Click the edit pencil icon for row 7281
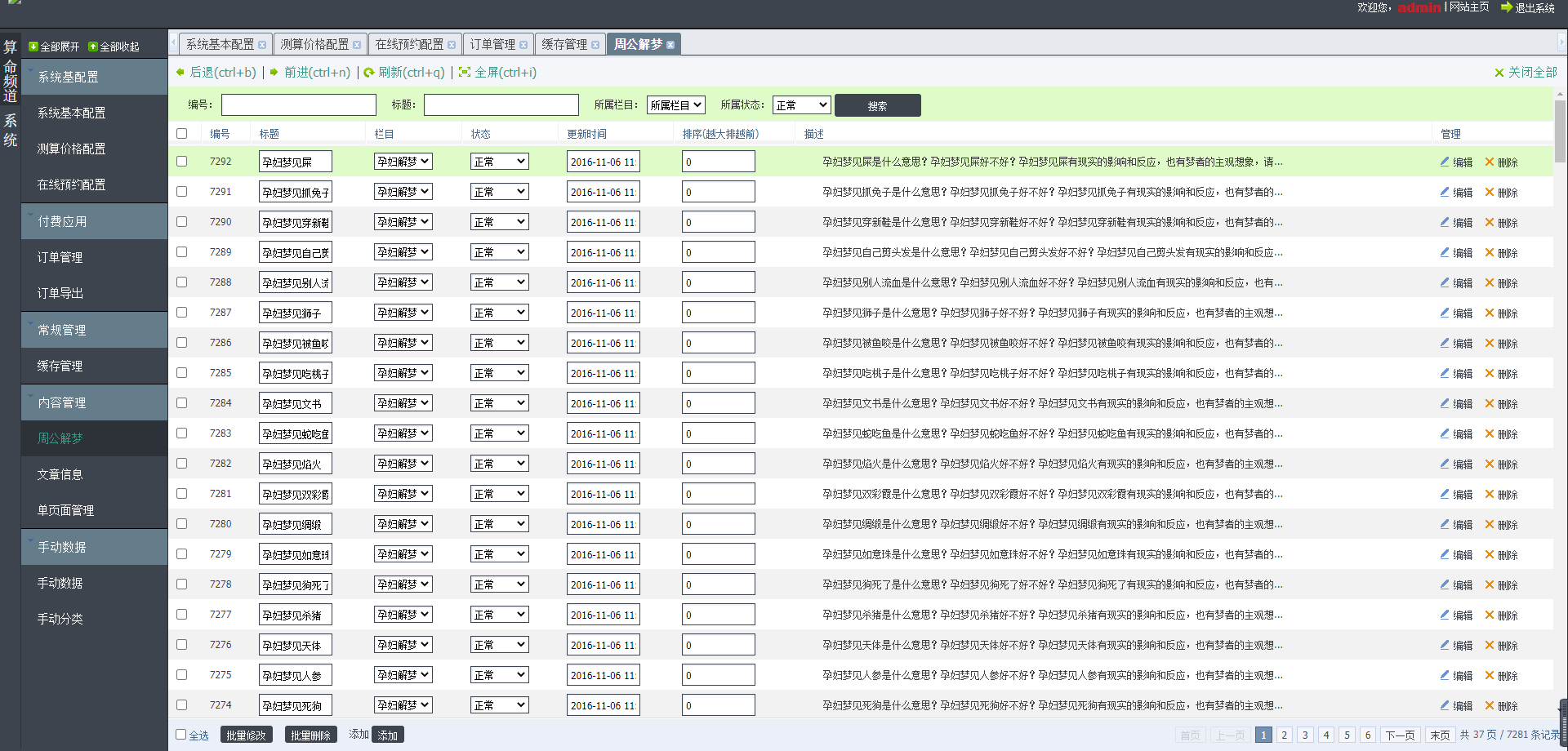The image size is (1568, 751). coord(1445,494)
